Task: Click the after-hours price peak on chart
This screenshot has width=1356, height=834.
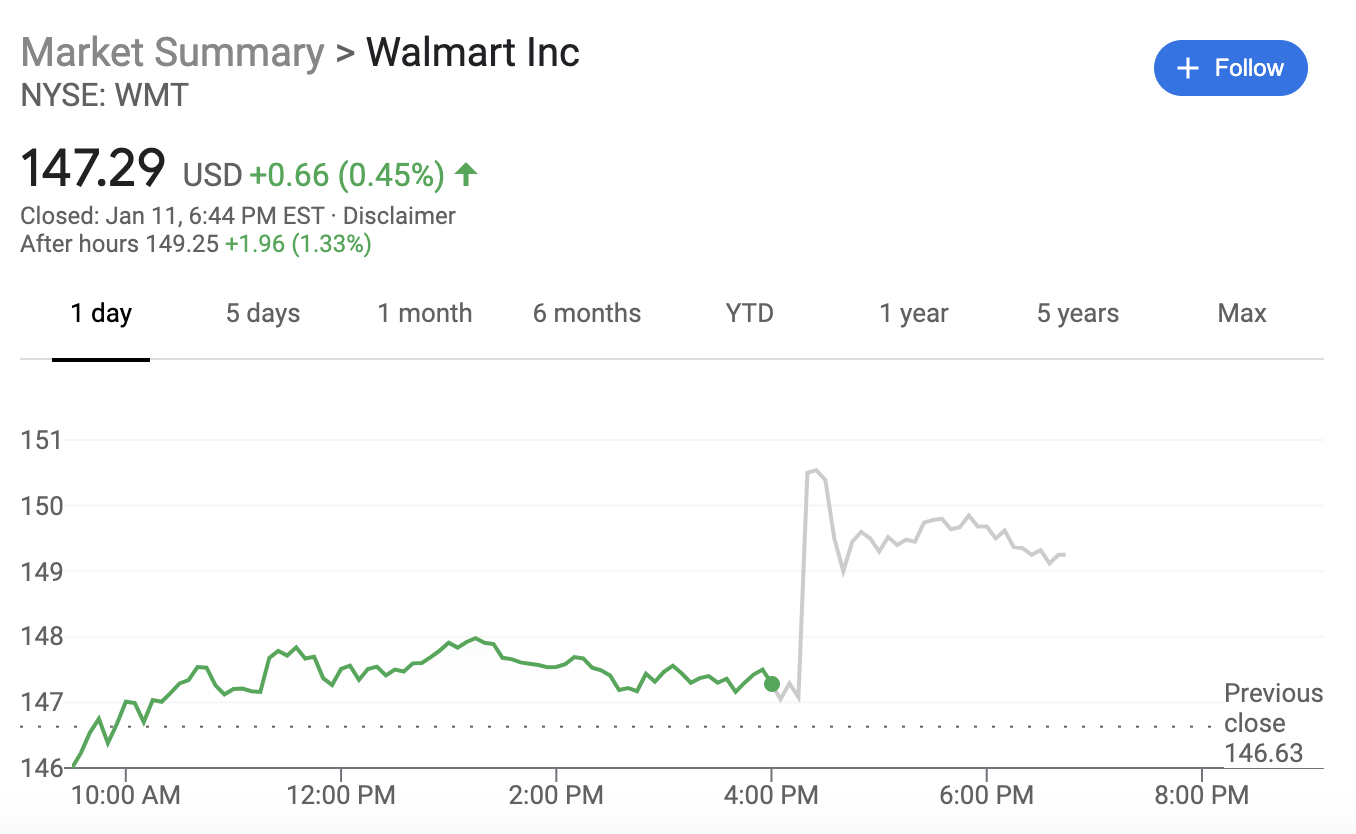Action: 815,470
